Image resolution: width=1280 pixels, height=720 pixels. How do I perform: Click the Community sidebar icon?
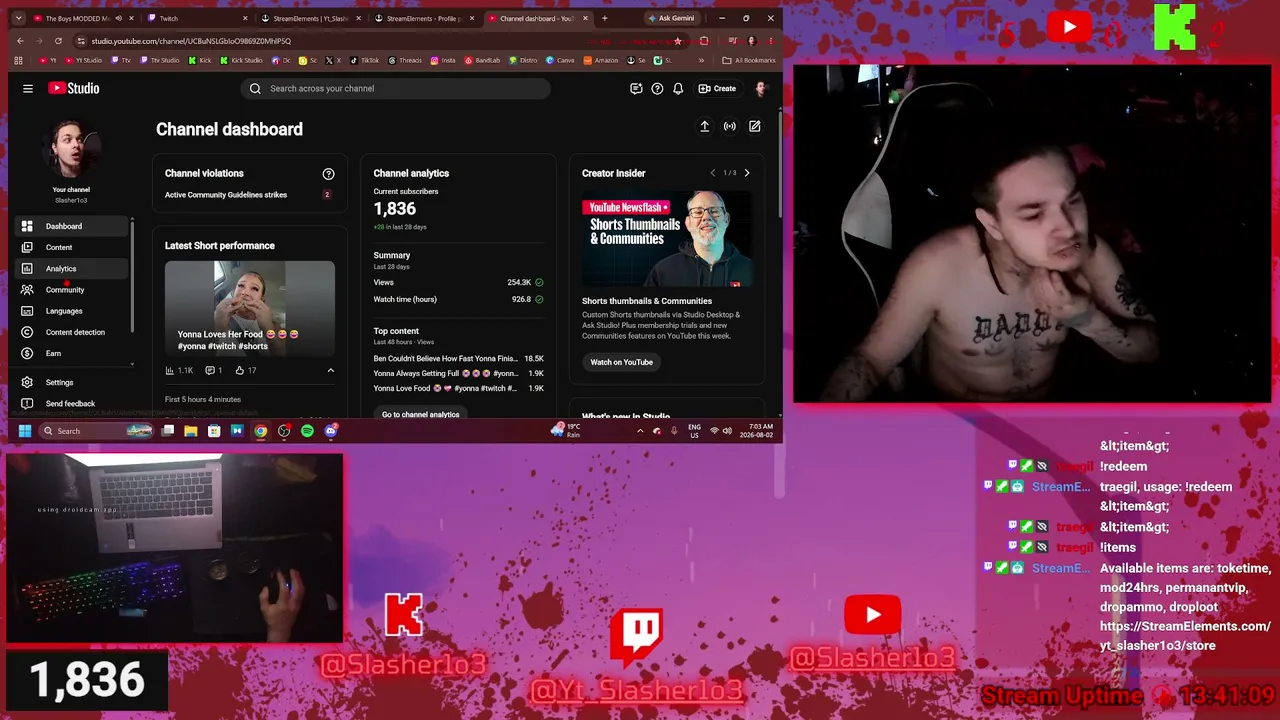point(27,290)
